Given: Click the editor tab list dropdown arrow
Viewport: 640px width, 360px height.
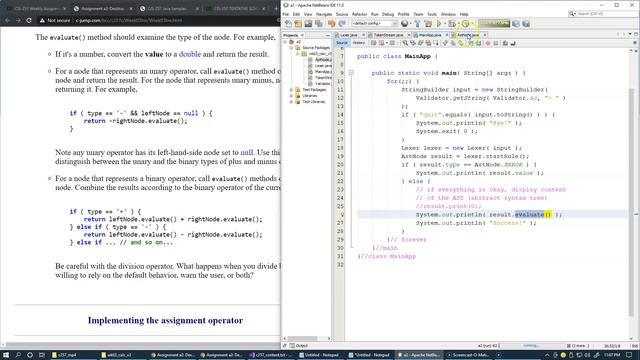Looking at the screenshot, I should pos(630,34).
